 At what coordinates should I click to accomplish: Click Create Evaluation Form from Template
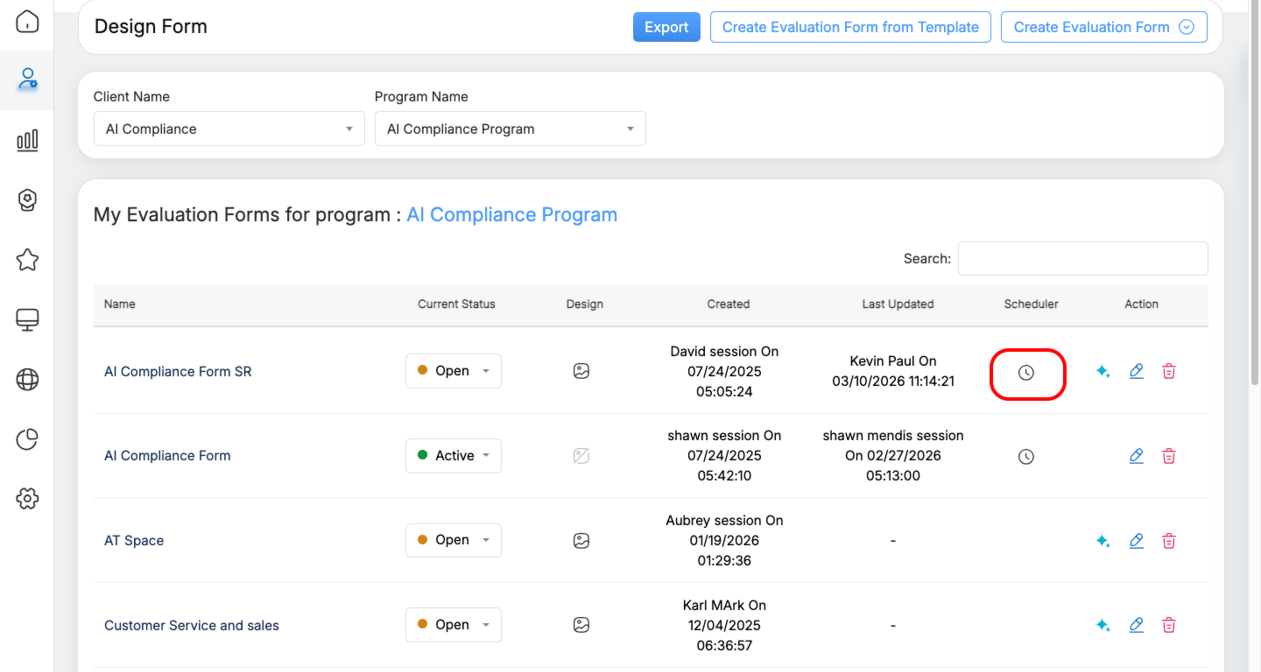[x=850, y=27]
